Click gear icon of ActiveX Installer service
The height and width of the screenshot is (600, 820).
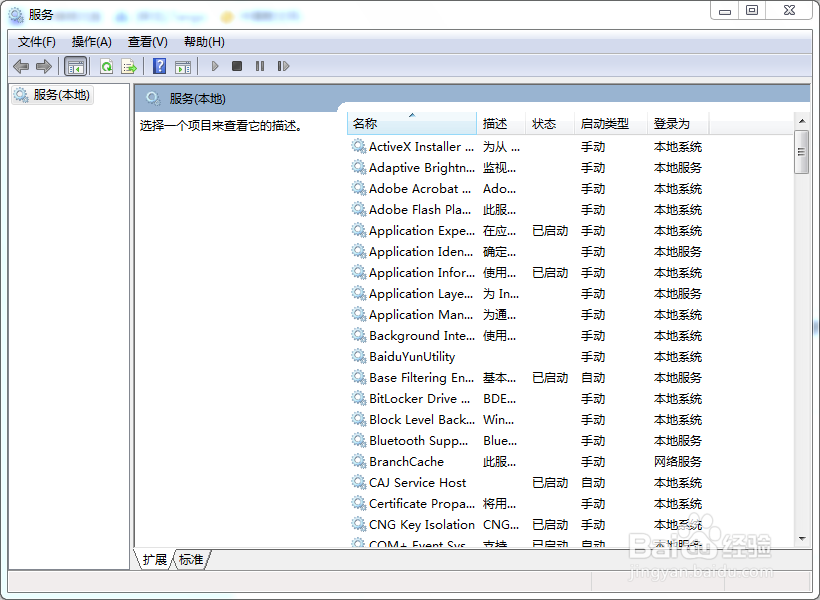click(358, 146)
